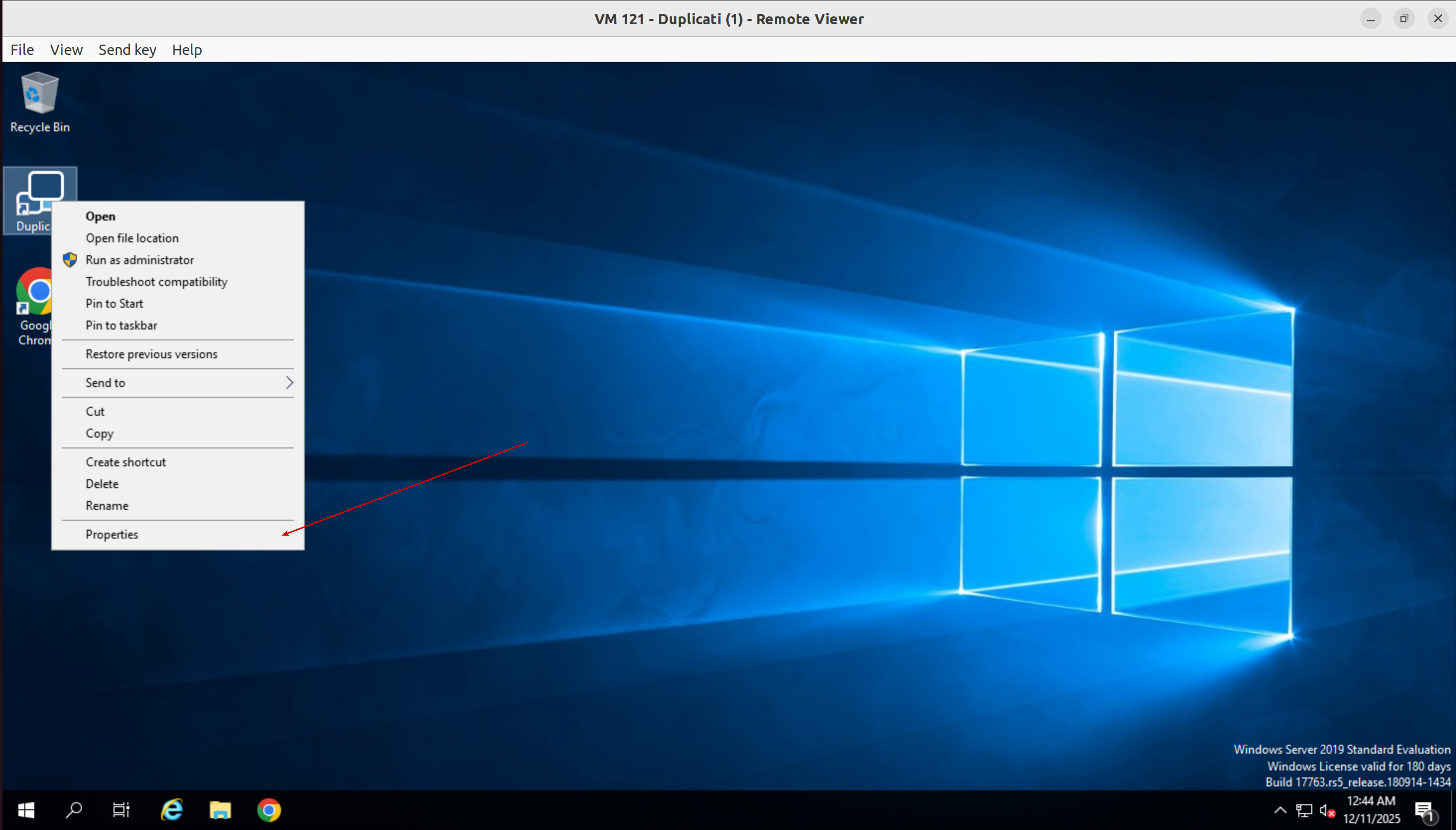The width and height of the screenshot is (1456, 830).
Task: Open the View menu
Action: [x=66, y=50]
